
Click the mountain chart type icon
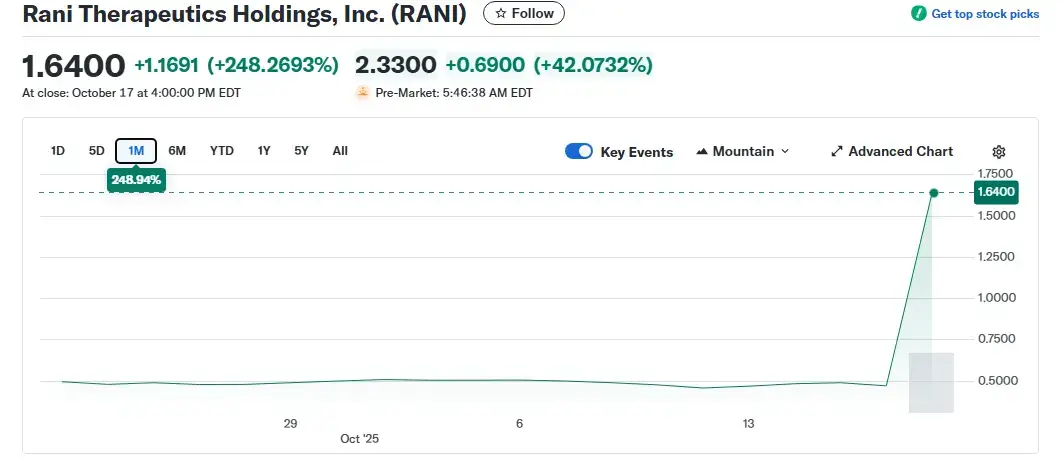(702, 152)
